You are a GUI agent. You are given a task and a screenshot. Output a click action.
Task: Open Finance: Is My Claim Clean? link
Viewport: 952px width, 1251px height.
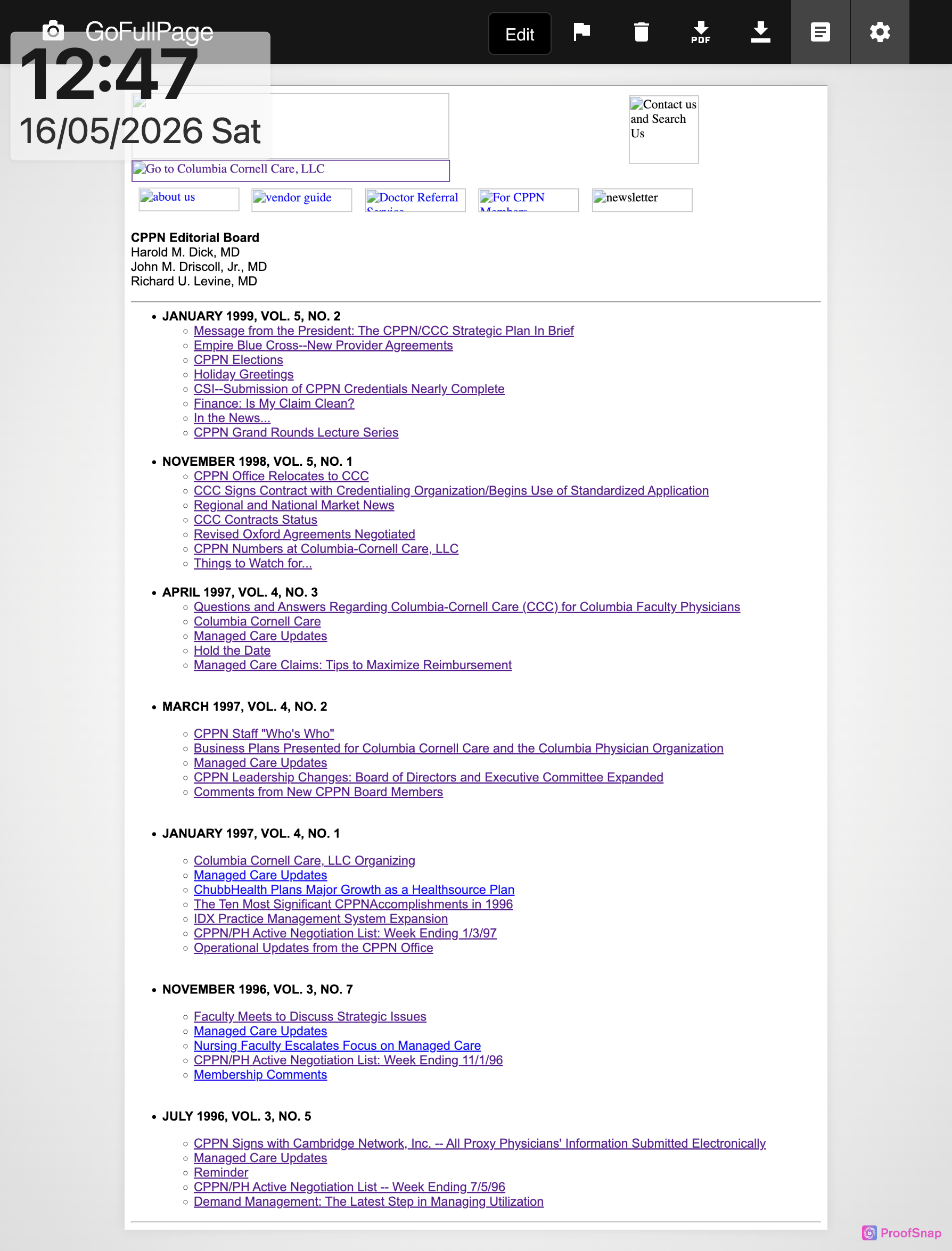274,404
